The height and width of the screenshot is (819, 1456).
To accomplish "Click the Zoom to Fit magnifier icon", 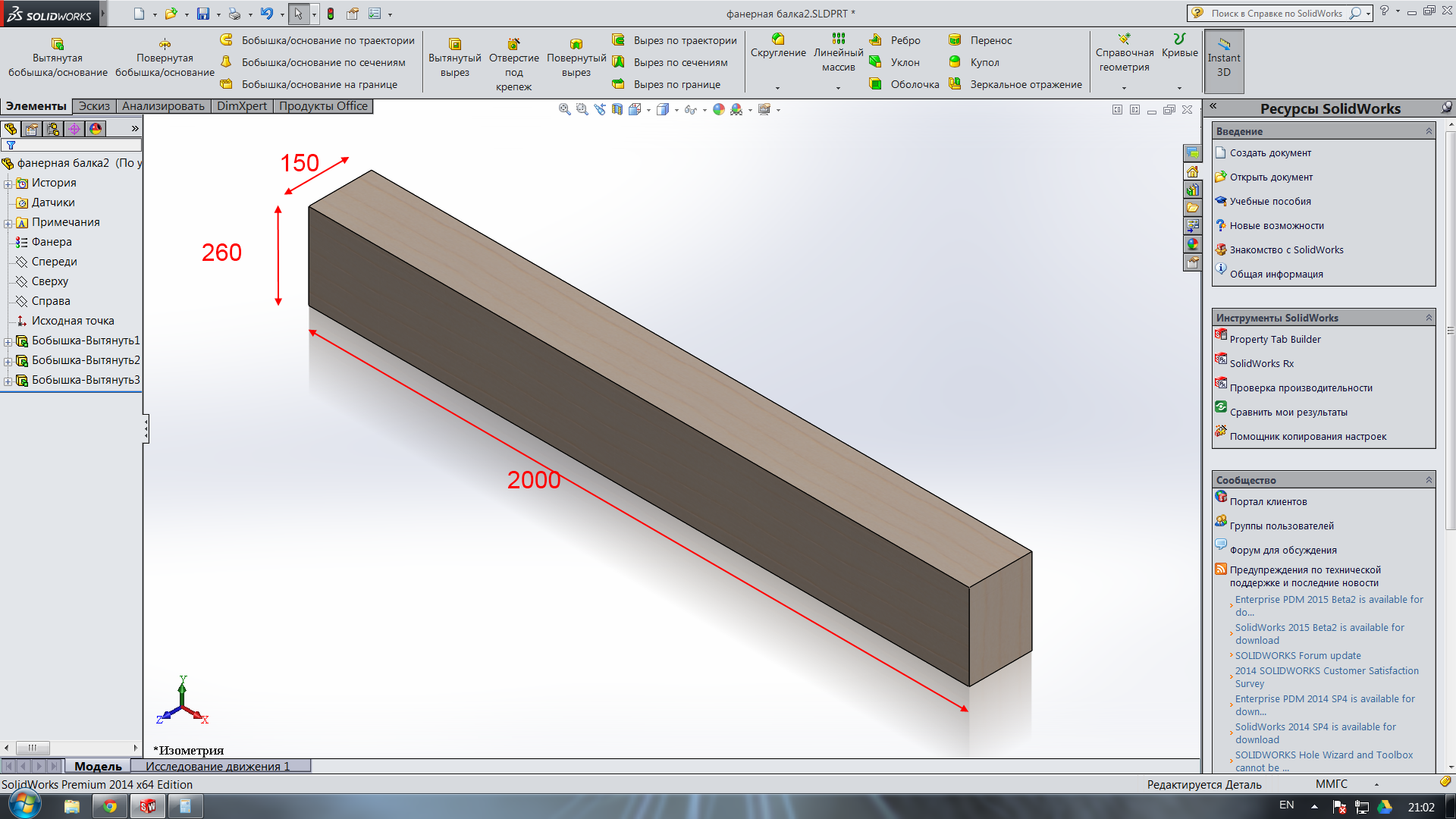I will point(564,109).
